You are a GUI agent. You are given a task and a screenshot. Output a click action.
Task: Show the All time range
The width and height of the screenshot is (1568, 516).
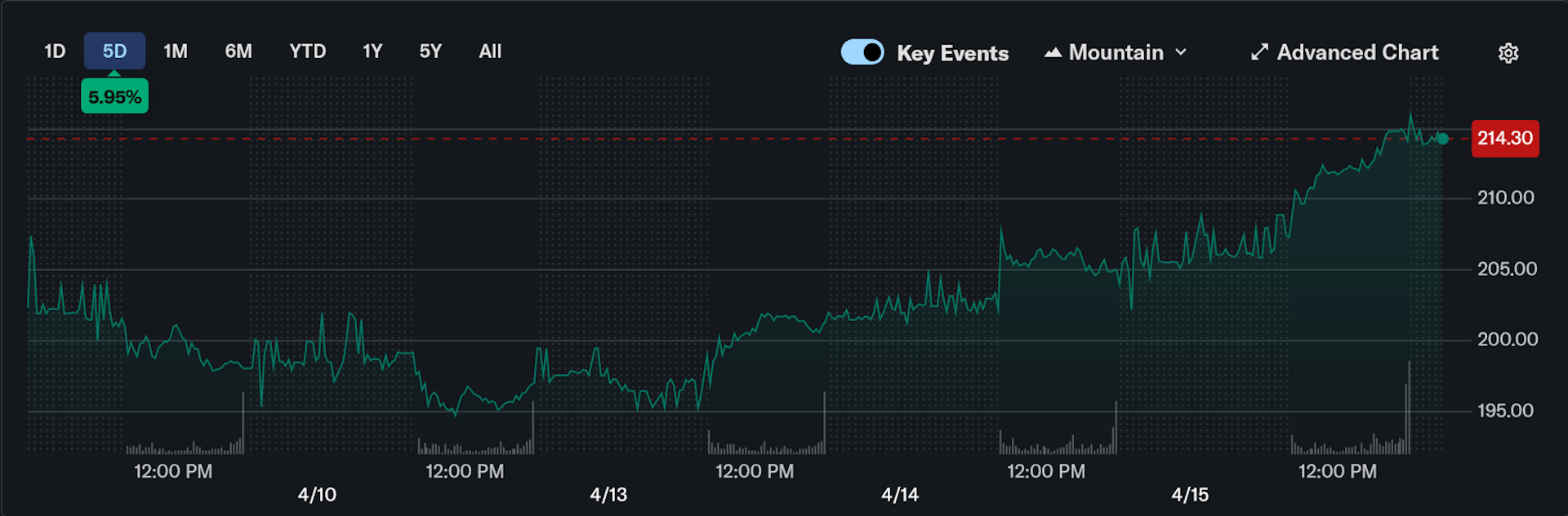click(x=490, y=51)
